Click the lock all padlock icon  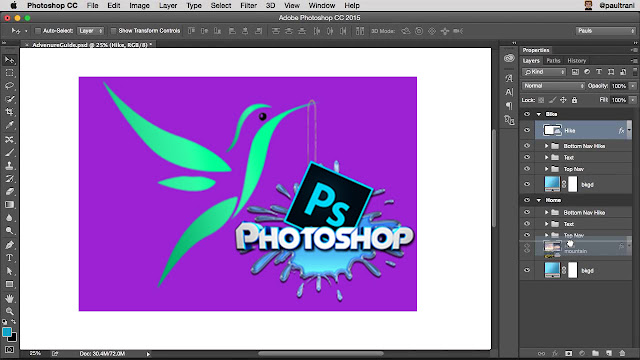[574, 100]
